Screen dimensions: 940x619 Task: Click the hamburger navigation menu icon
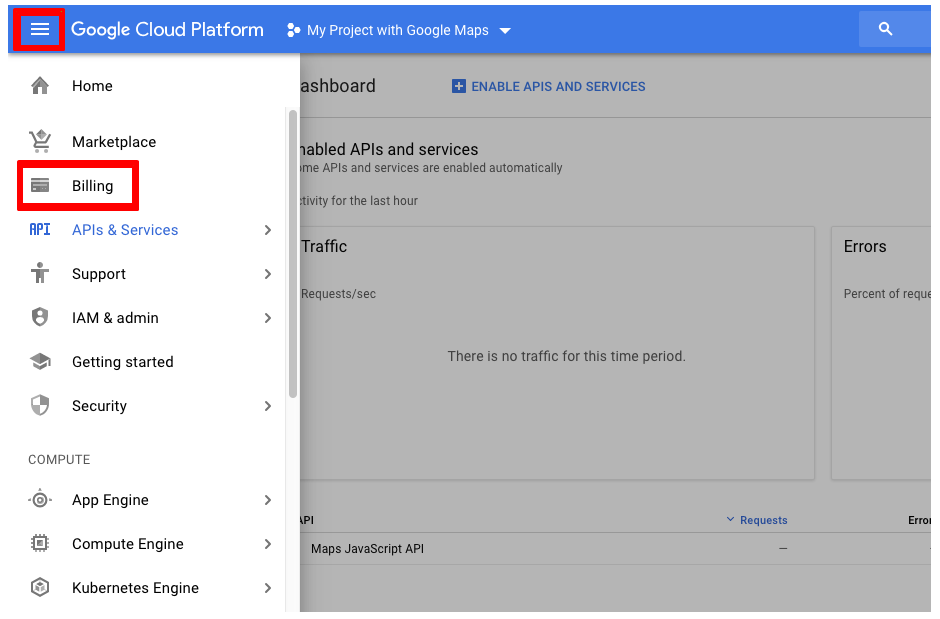coord(40,30)
